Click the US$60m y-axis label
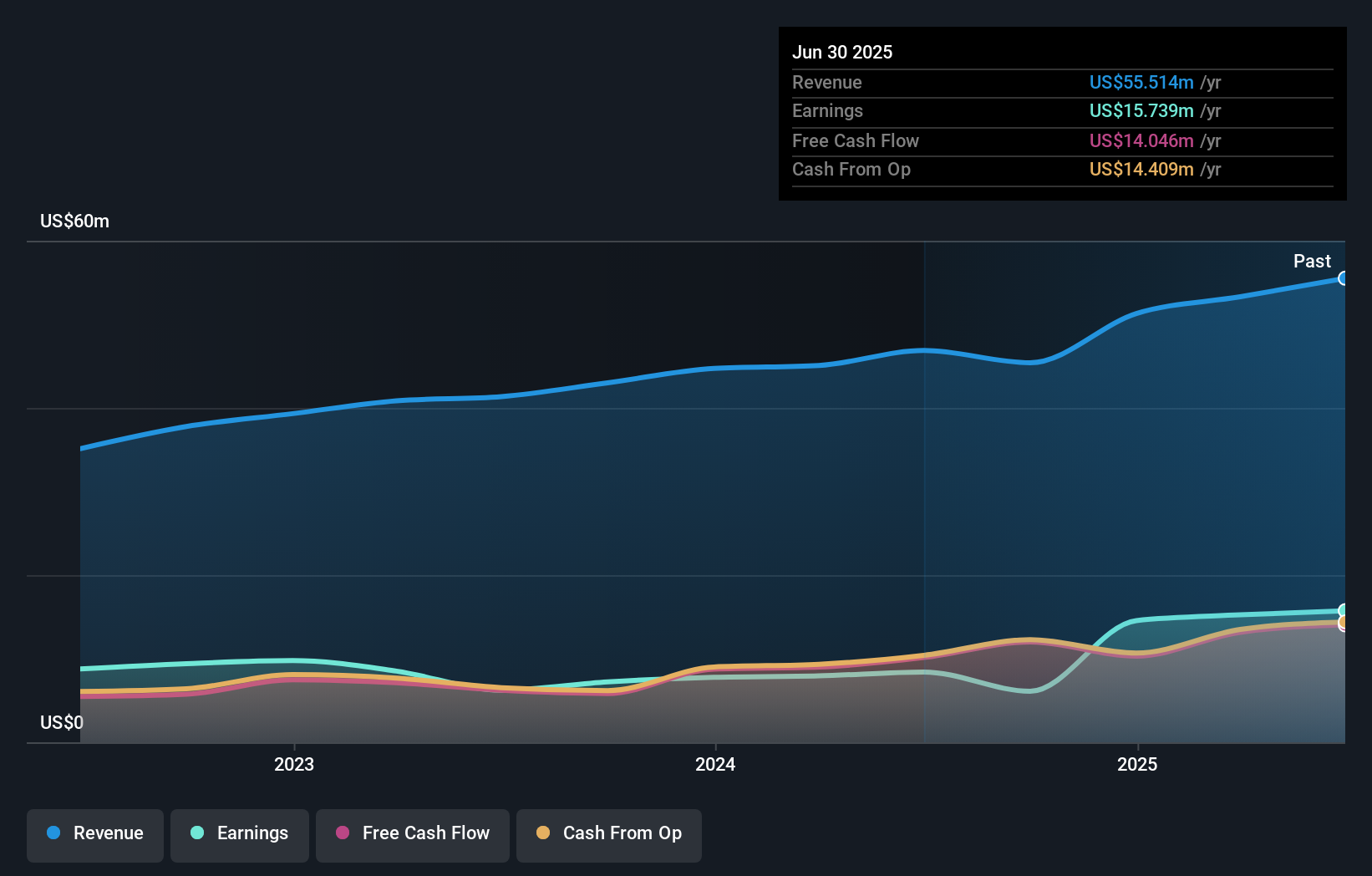This screenshot has height=876, width=1372. click(x=74, y=222)
